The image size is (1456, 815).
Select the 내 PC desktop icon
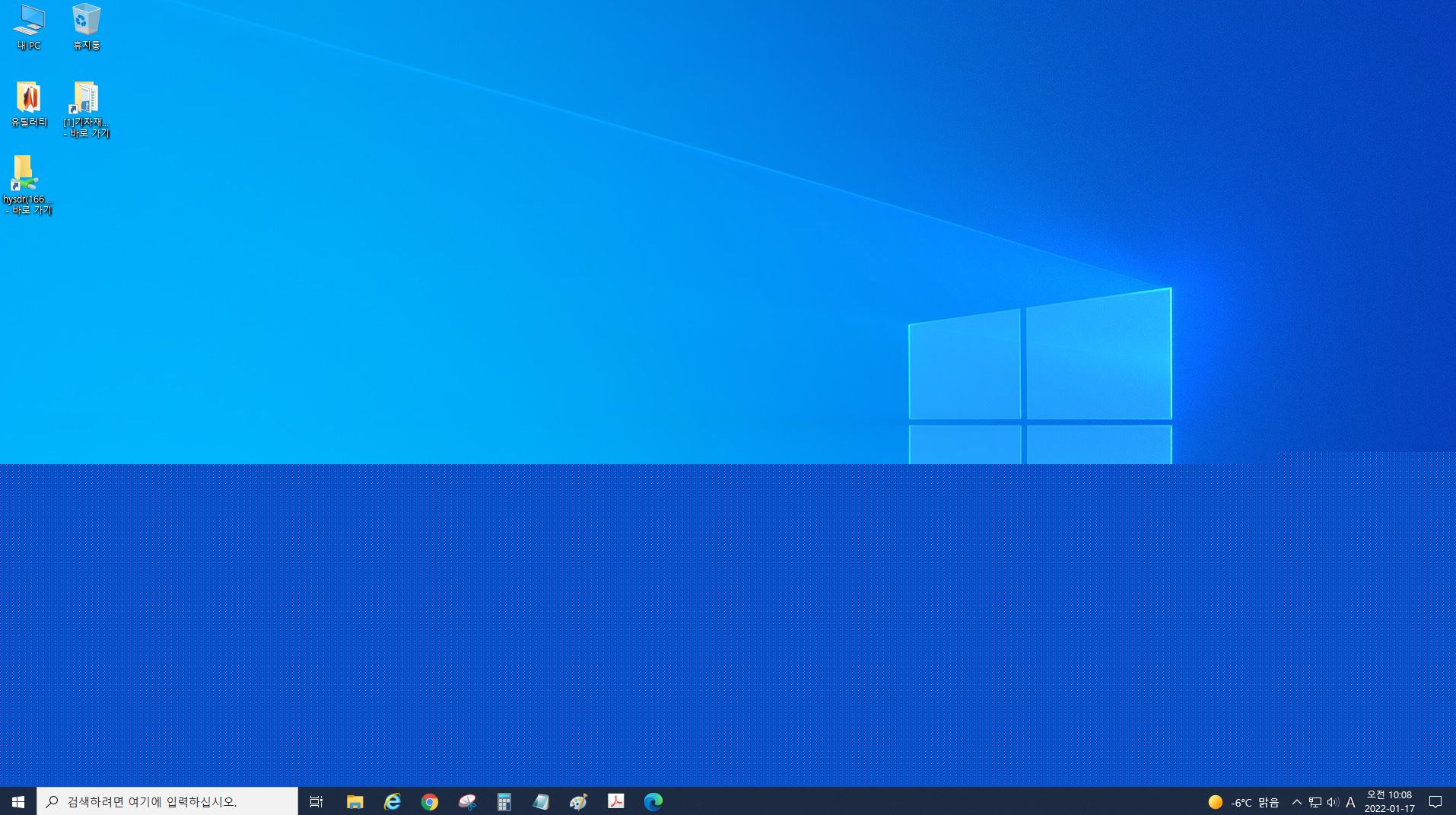tap(29, 27)
